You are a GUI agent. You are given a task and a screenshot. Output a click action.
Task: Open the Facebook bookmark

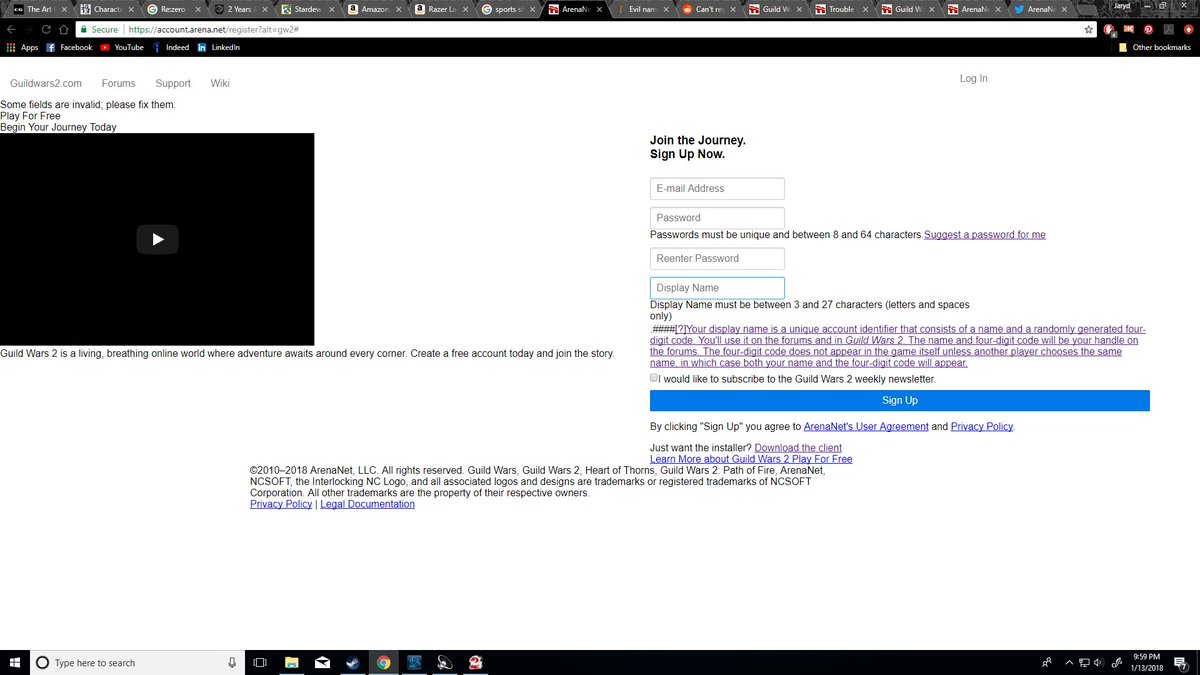pyautogui.click(x=69, y=47)
